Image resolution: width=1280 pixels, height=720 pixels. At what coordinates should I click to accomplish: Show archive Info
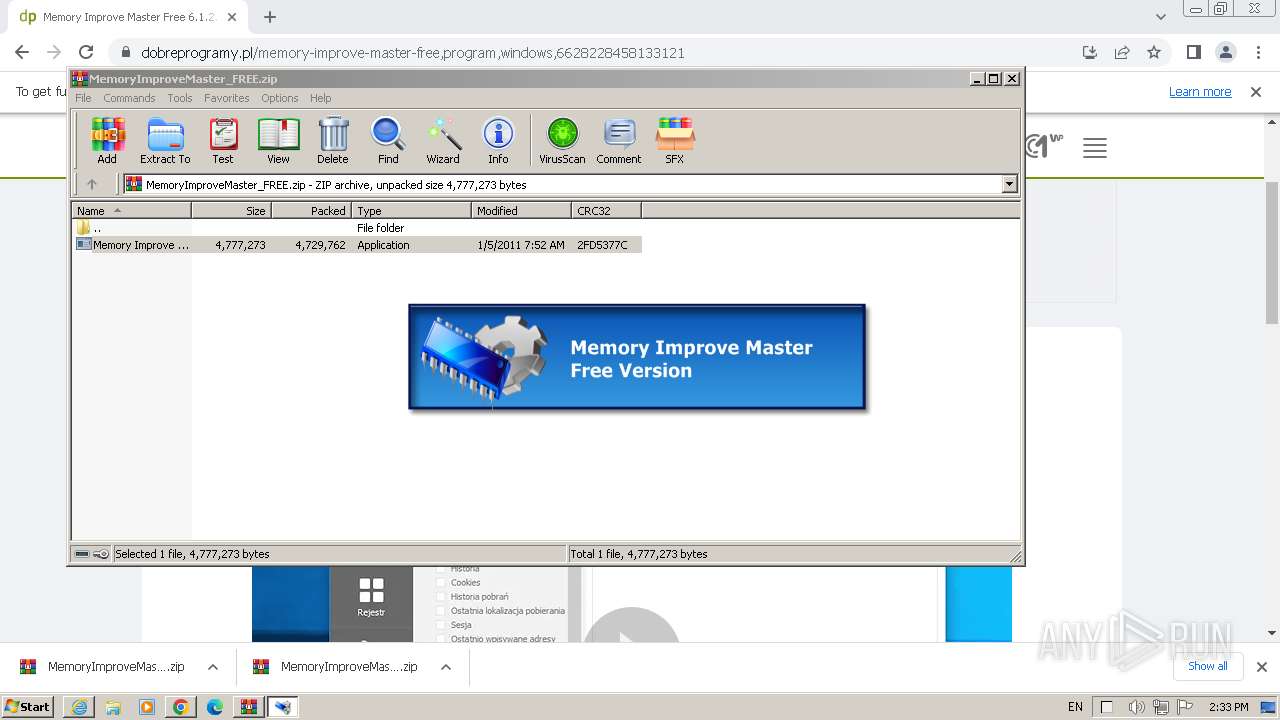coord(498,141)
